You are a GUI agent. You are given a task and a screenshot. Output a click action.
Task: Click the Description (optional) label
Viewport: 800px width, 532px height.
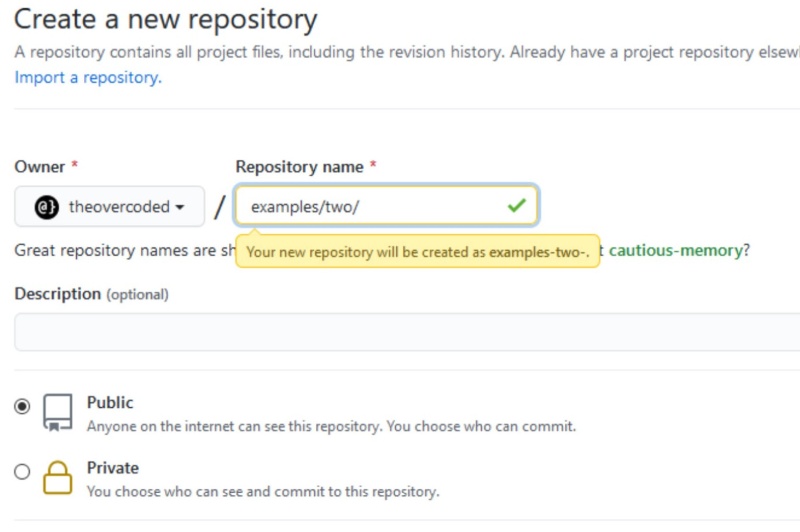[x=91, y=294]
